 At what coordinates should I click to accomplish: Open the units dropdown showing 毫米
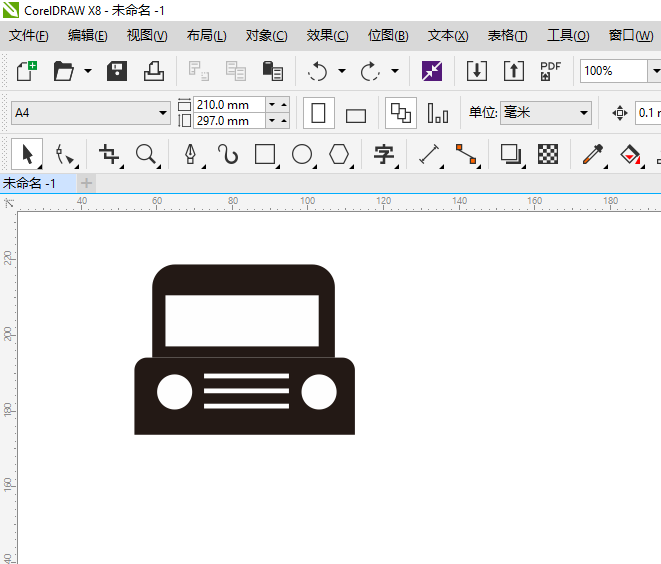[x=583, y=113]
